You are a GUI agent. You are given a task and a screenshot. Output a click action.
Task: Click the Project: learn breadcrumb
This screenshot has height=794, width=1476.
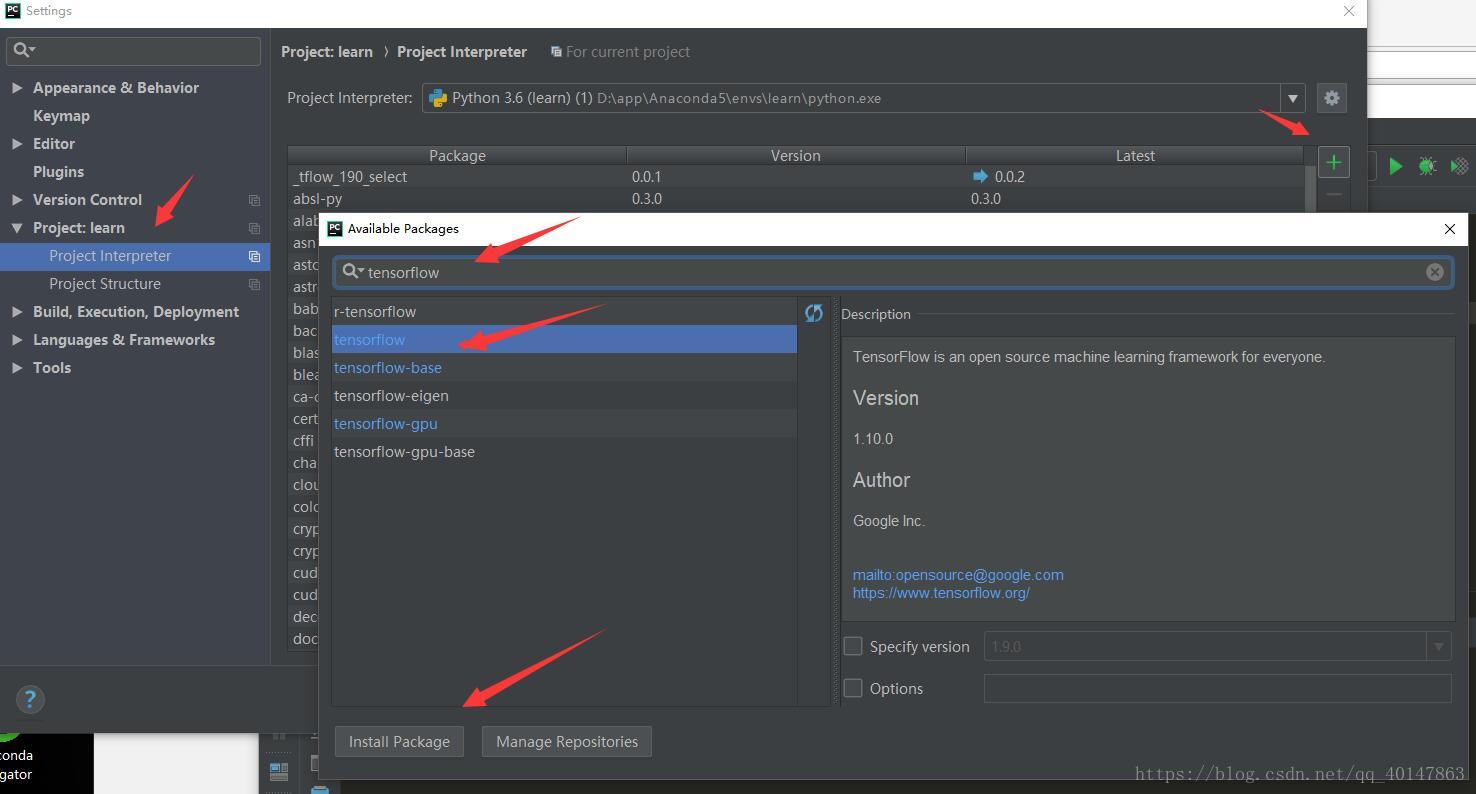pyautogui.click(x=327, y=52)
